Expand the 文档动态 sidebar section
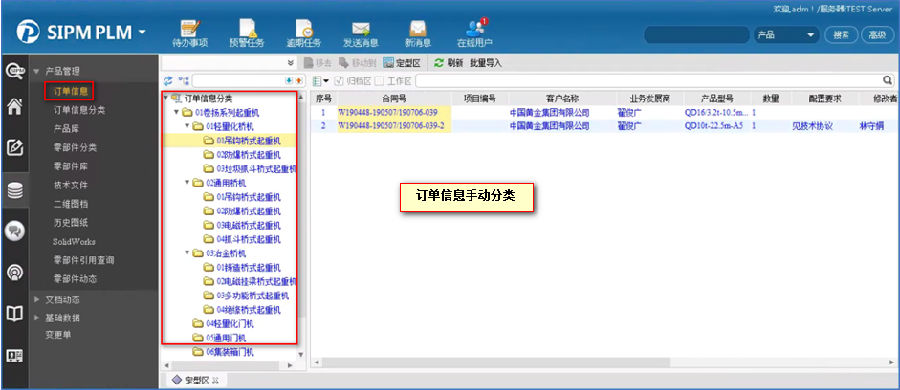This screenshot has width=900, height=390. pyautogui.click(x=36, y=299)
